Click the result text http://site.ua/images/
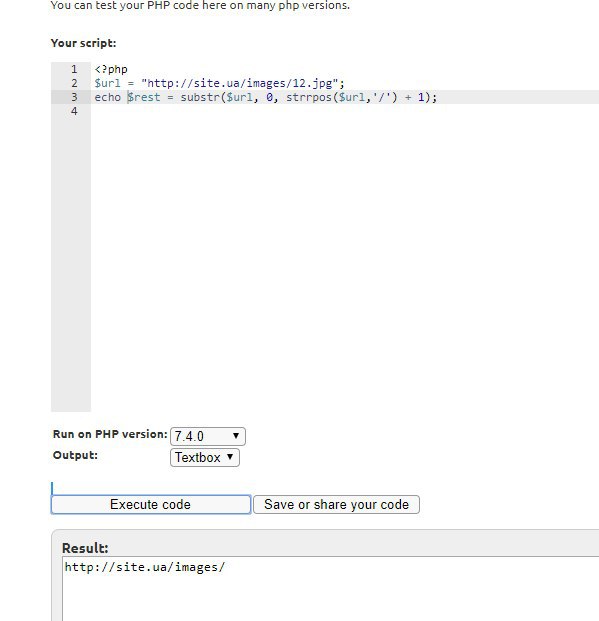This screenshot has height=621, width=599. coord(145,567)
